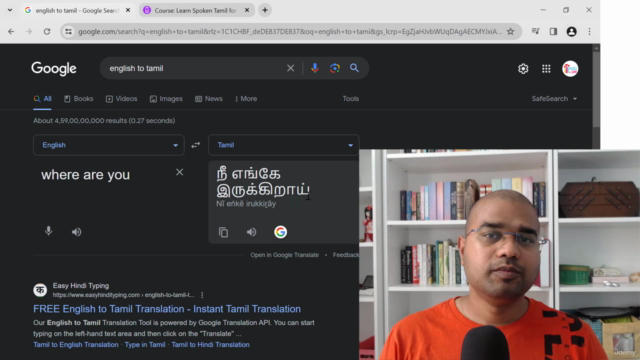The height and width of the screenshot is (360, 640).
Task: Open Type in Tamil sublink
Action: coord(145,344)
